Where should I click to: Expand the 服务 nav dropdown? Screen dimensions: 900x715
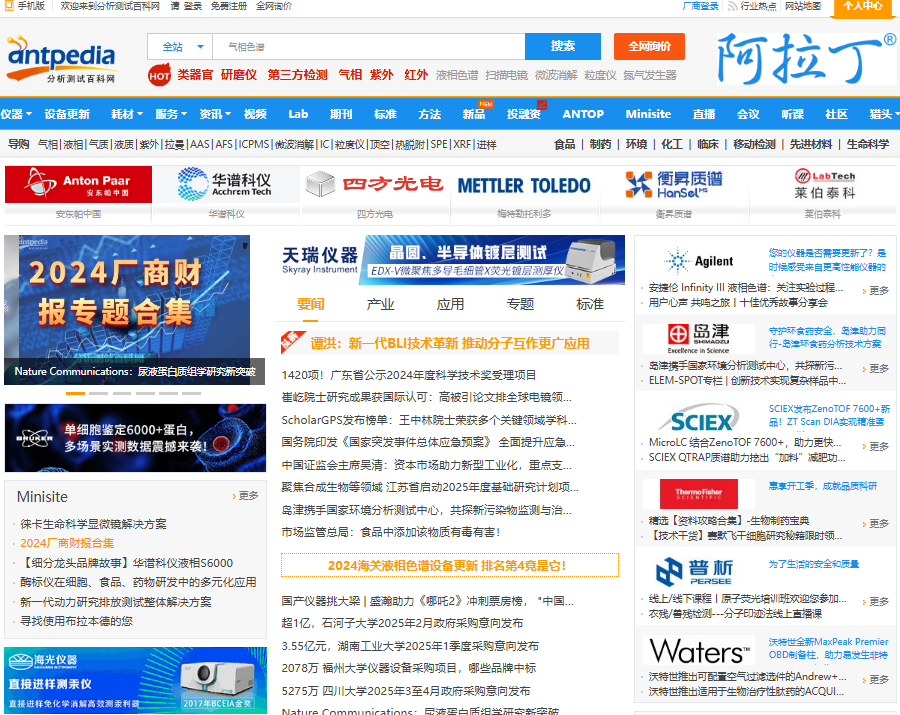tap(171, 114)
